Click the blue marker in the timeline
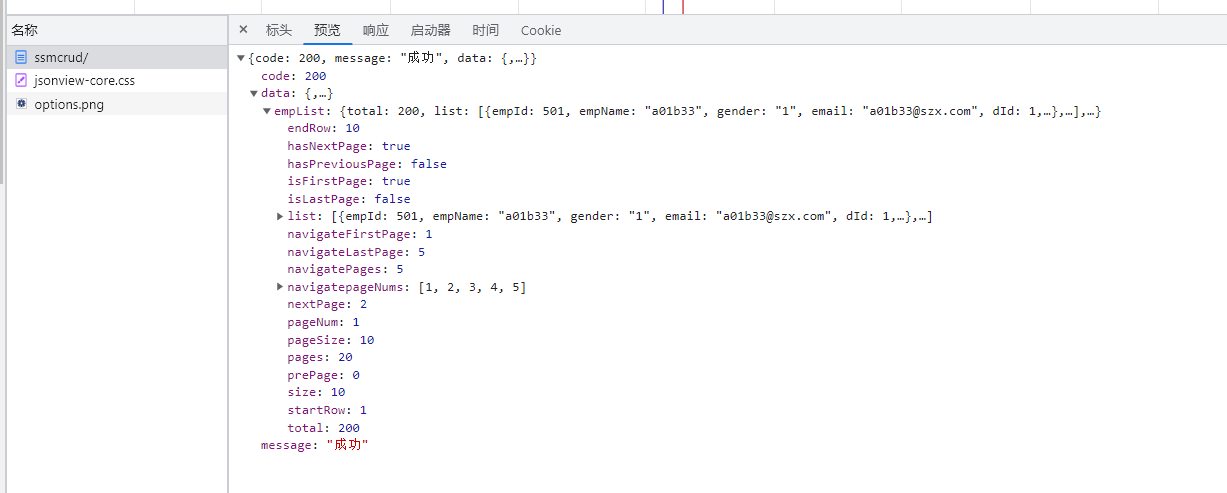This screenshot has height=493, width=1227. point(663,6)
